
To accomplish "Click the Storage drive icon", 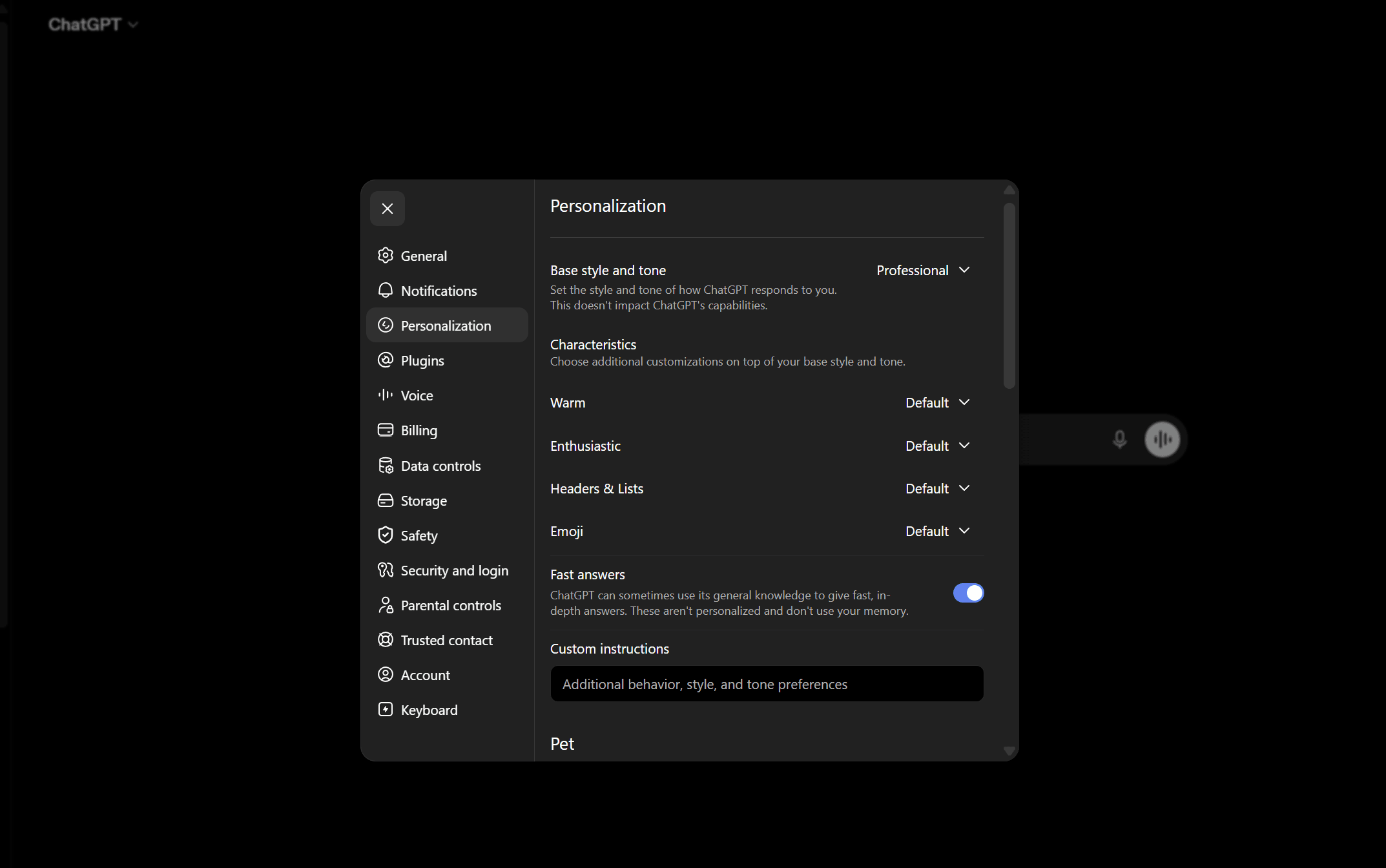I will click(x=386, y=501).
